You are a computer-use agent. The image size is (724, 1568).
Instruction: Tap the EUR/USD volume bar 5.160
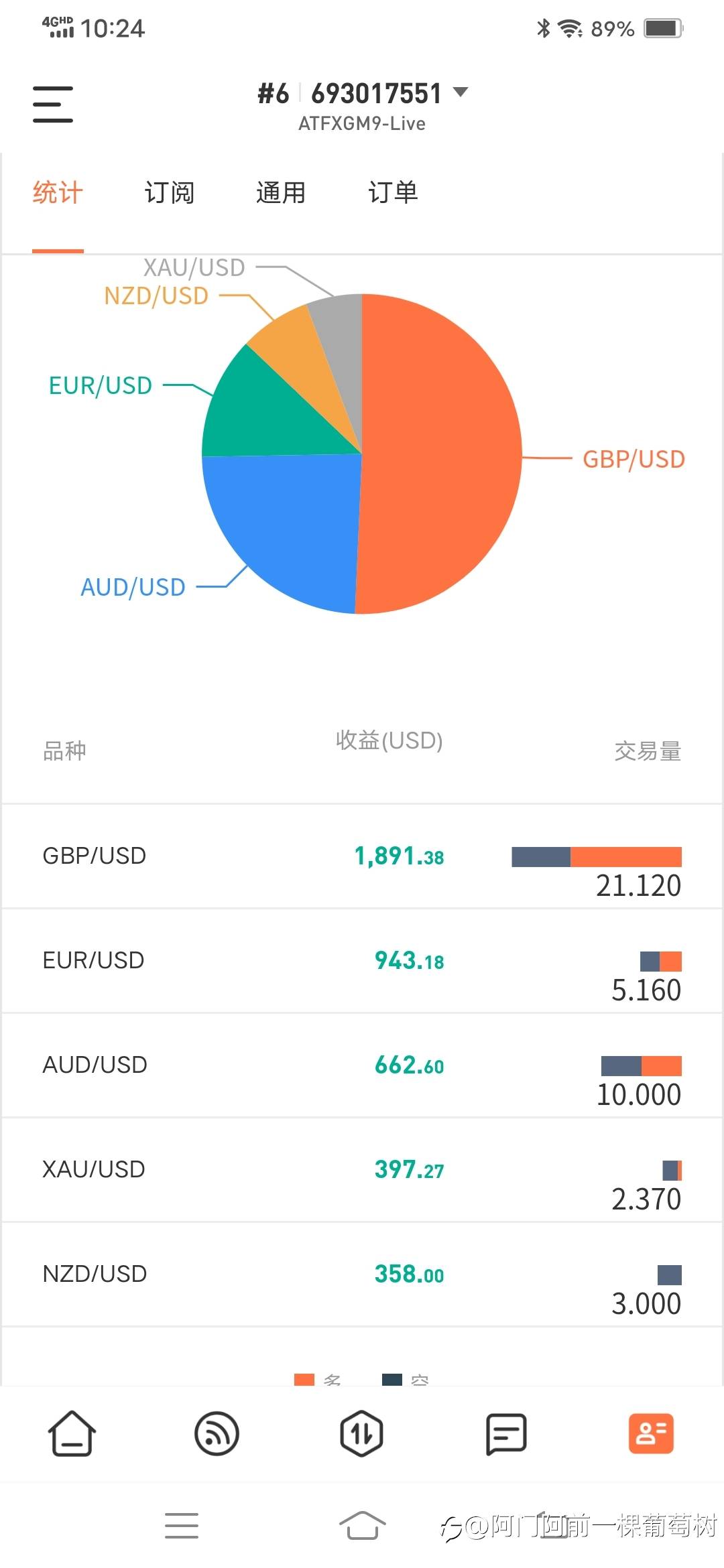pos(660,962)
